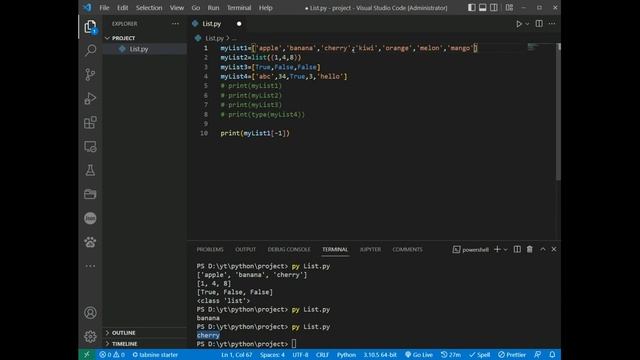Toggle the bottom panel layout icon
640x360 pixels.
point(482,8)
